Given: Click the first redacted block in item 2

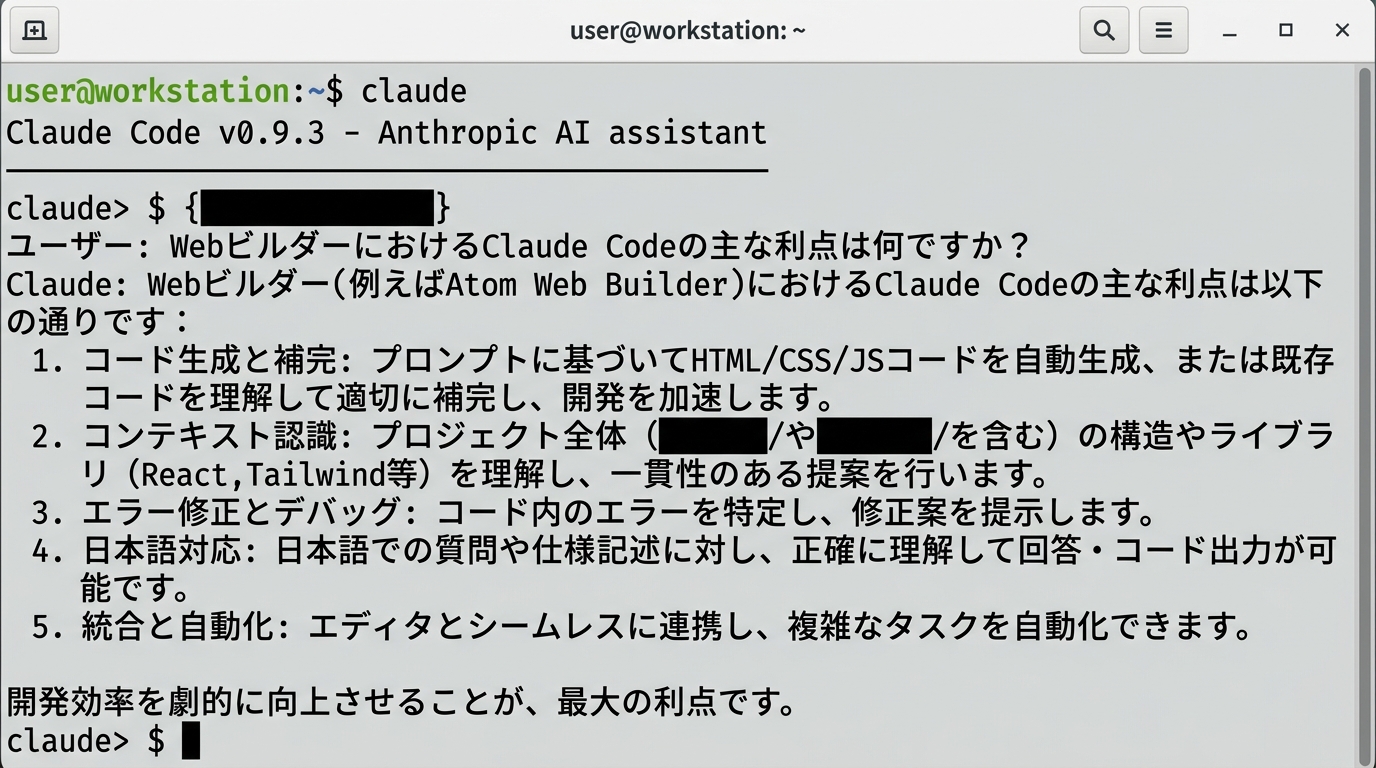Looking at the screenshot, I should pyautogui.click(x=713, y=437).
